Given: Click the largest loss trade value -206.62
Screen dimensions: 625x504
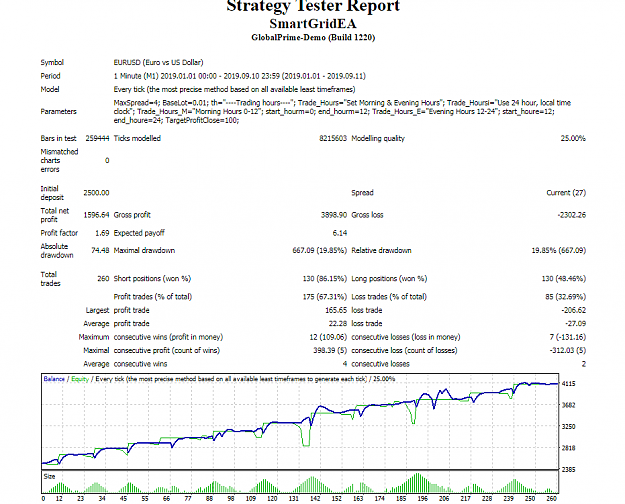Looking at the screenshot, I should [574, 310].
